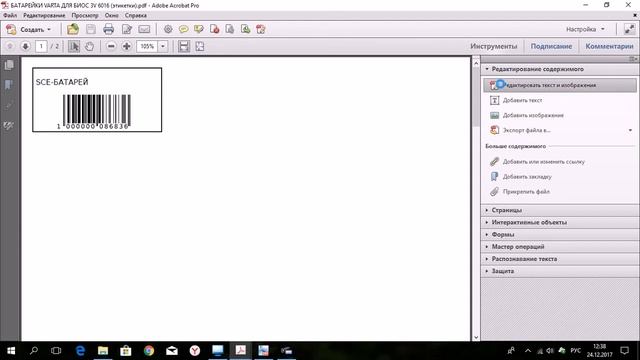The width and height of the screenshot is (640, 360).
Task: Click the Print icon in toolbar
Action: (x=109, y=29)
